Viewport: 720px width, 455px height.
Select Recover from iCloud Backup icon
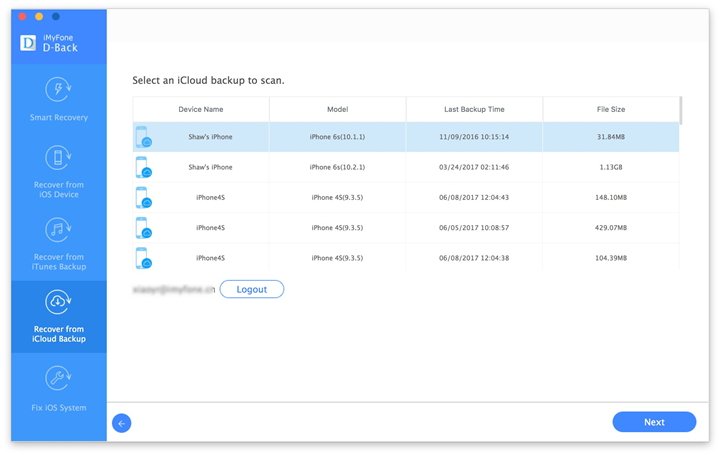[x=58, y=302]
